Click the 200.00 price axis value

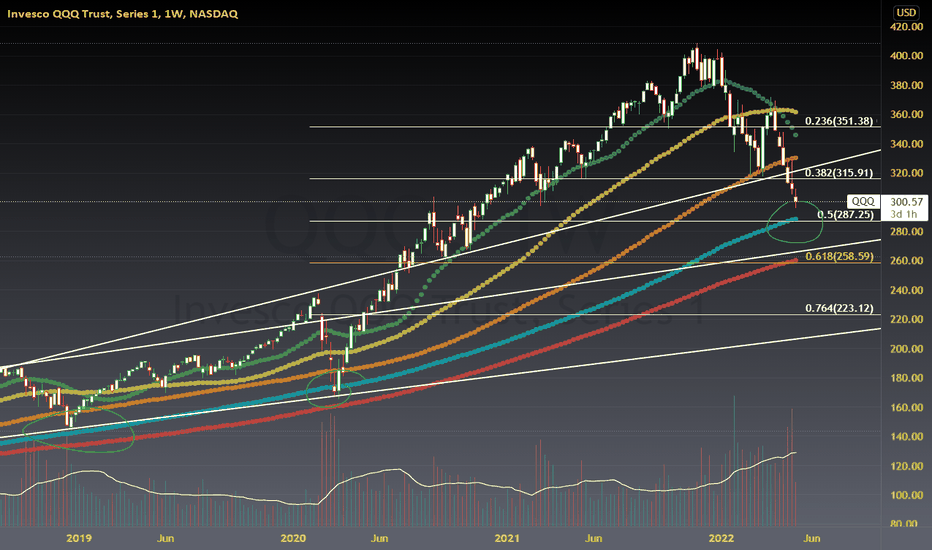[906, 349]
